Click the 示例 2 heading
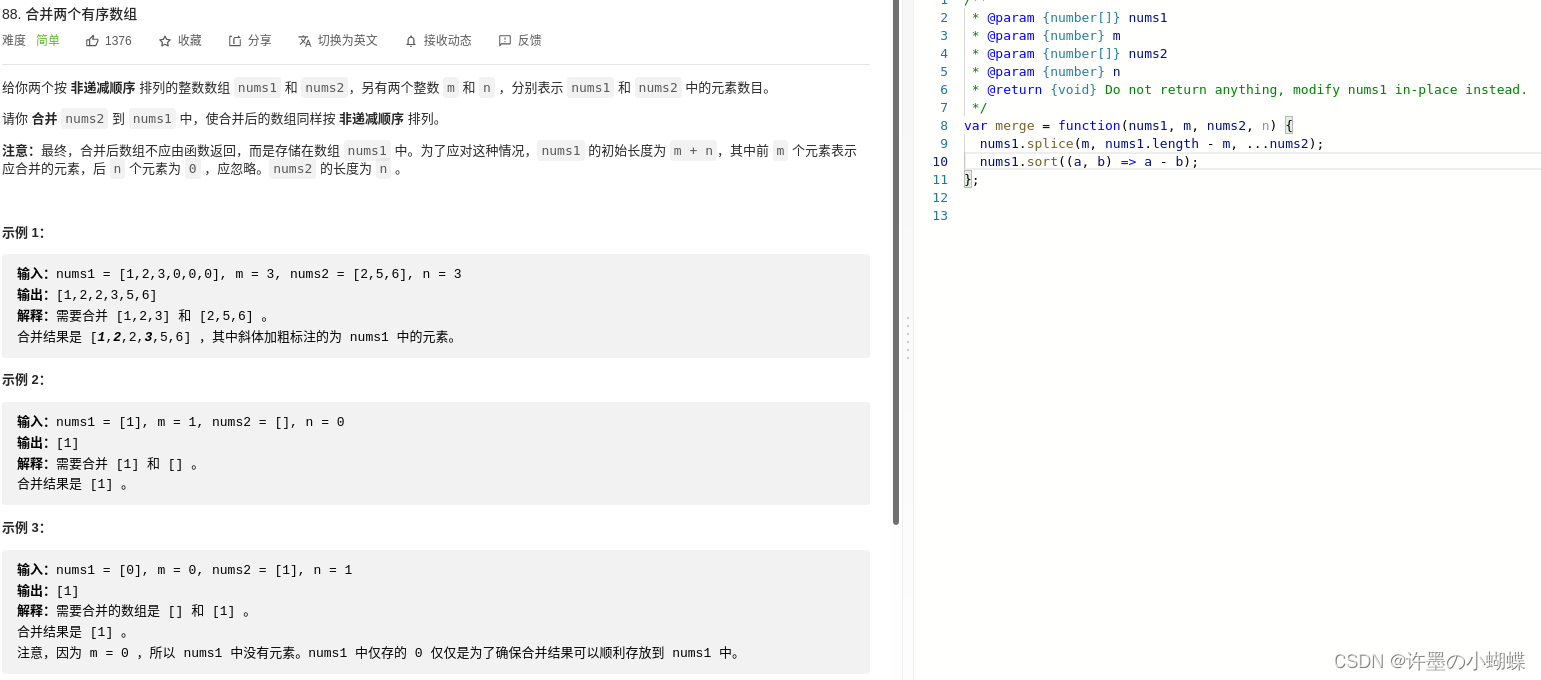 click(23, 380)
